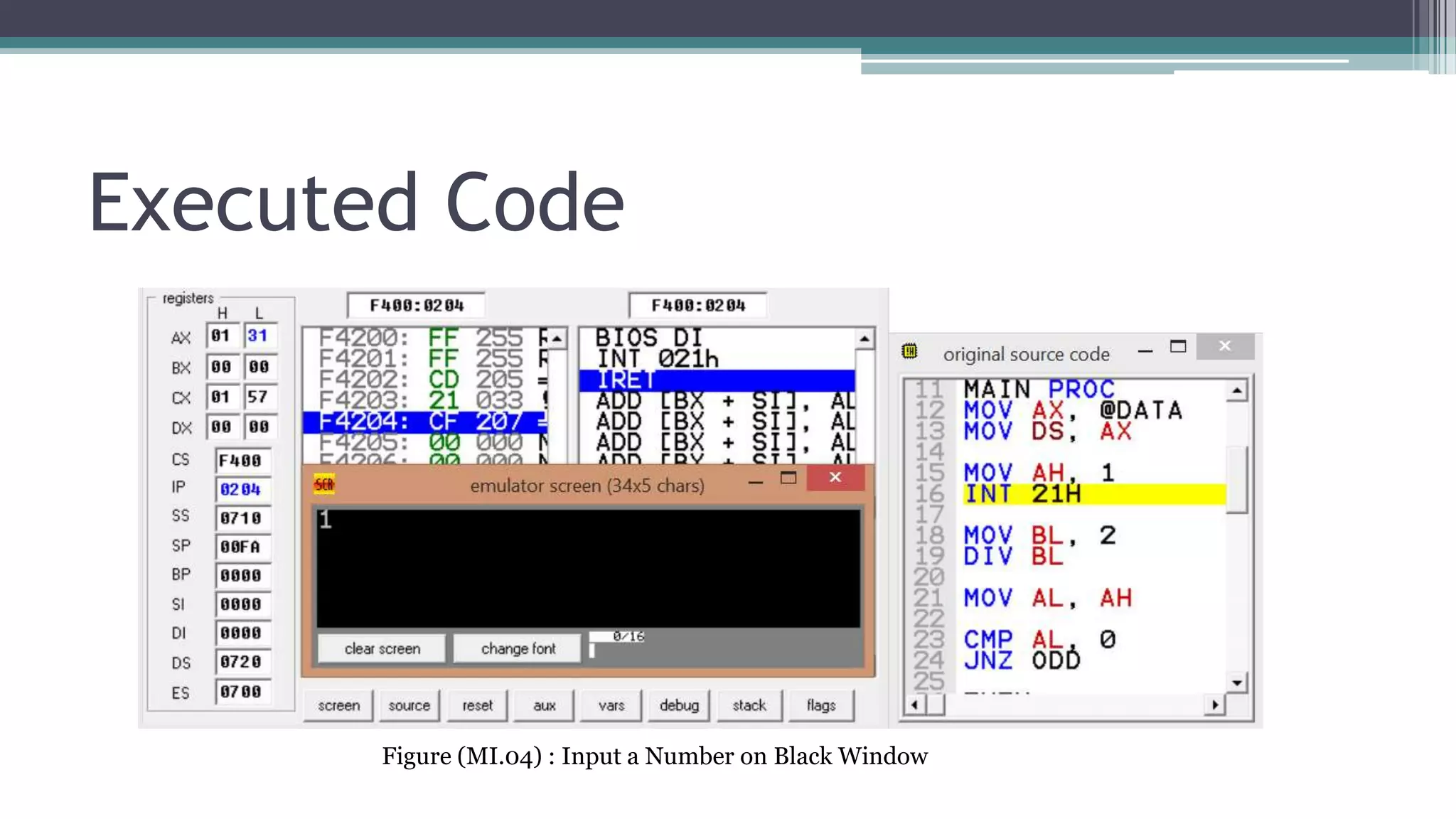
Task: Click the CS register field F400
Action: 242,461
